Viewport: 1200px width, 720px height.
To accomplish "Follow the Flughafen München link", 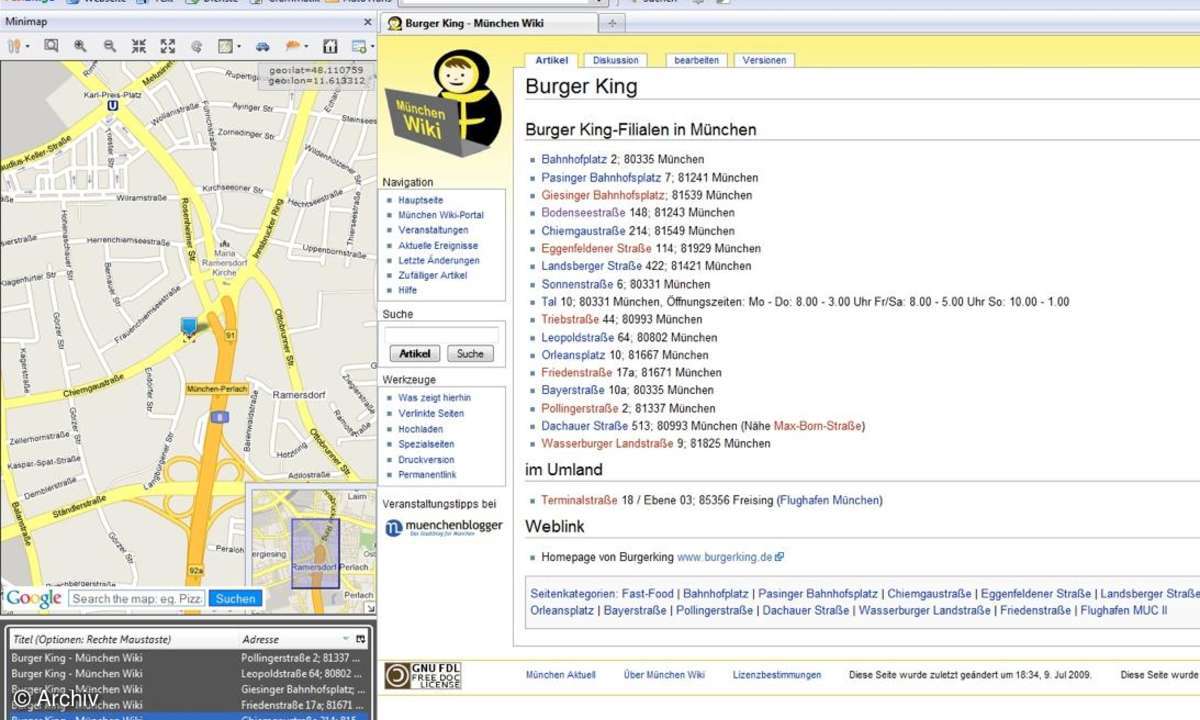I will pos(829,500).
